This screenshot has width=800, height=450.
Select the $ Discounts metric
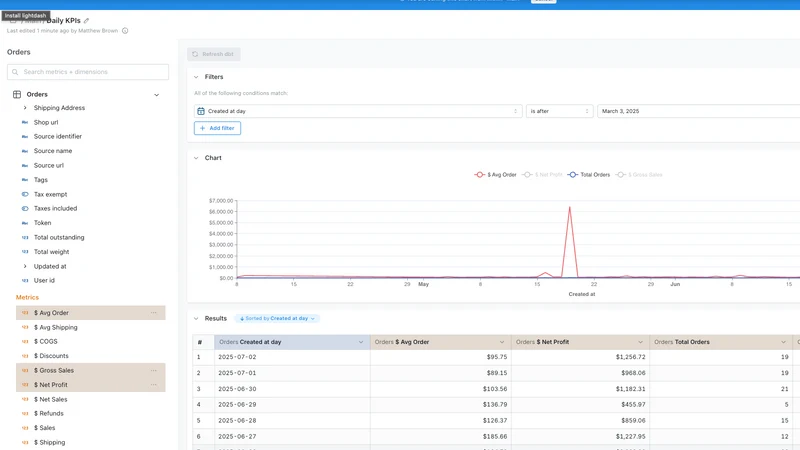(x=51, y=356)
